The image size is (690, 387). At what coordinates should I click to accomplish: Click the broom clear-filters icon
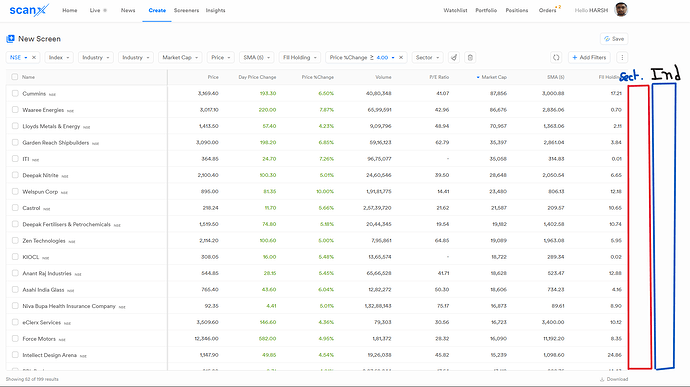454,58
